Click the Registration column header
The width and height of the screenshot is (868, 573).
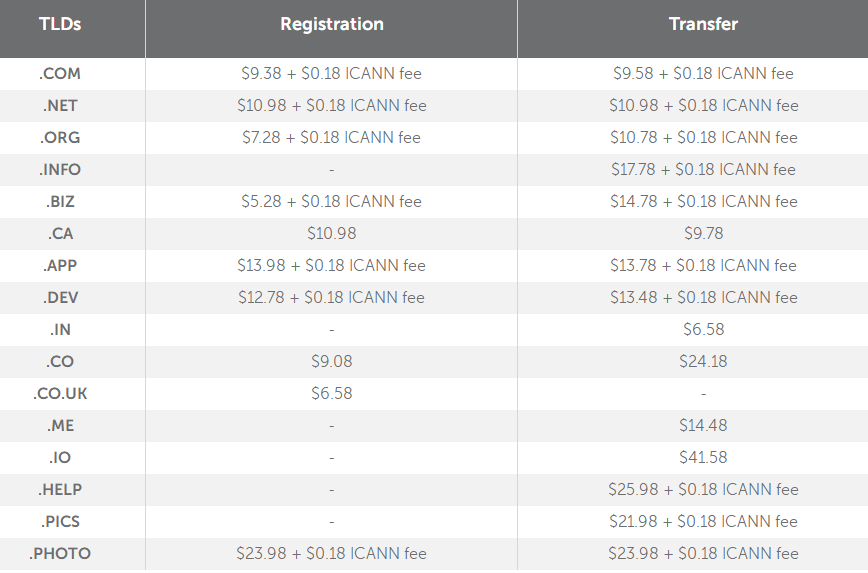(331, 24)
